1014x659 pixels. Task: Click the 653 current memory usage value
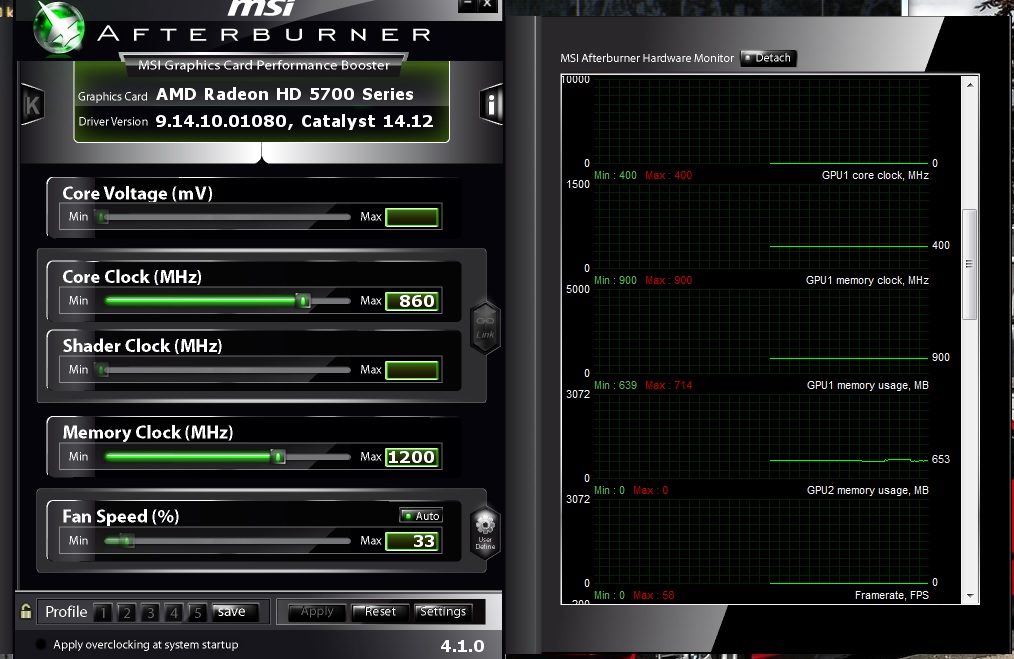click(x=940, y=459)
